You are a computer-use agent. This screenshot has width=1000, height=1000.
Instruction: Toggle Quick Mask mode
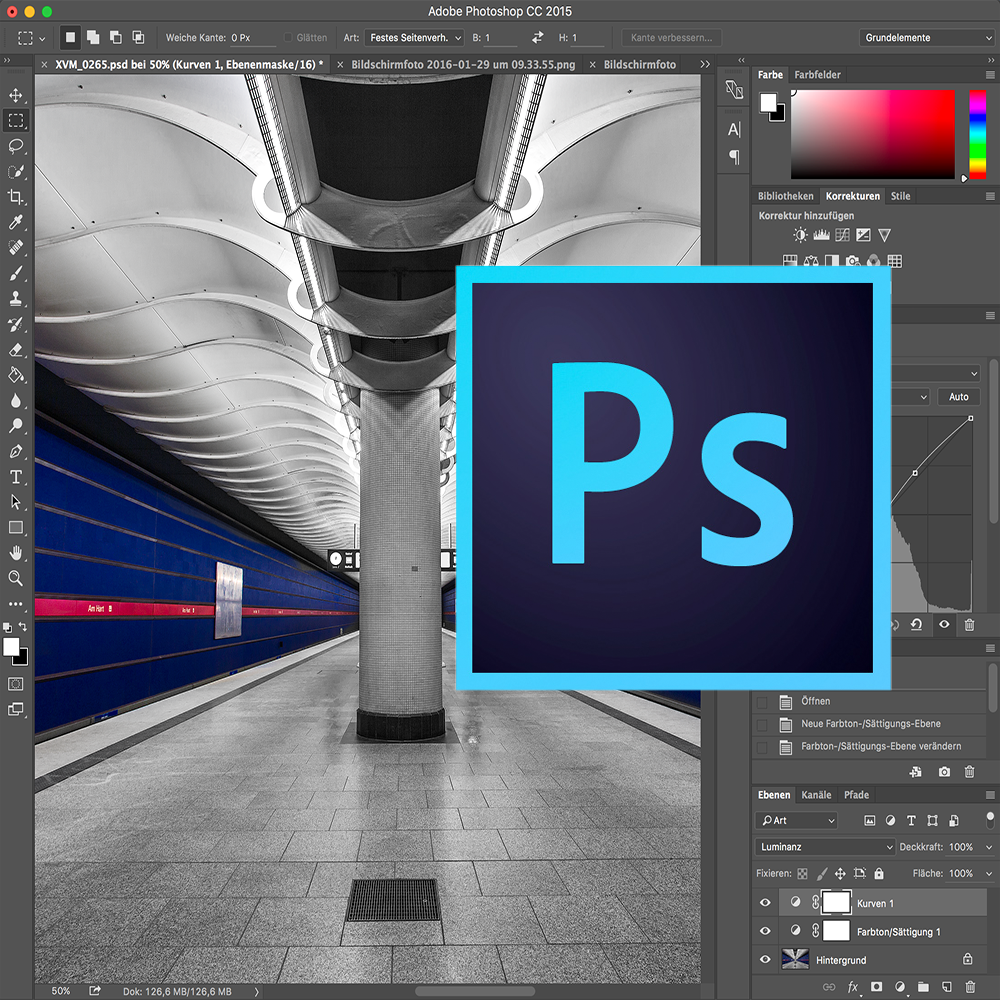click(x=15, y=684)
